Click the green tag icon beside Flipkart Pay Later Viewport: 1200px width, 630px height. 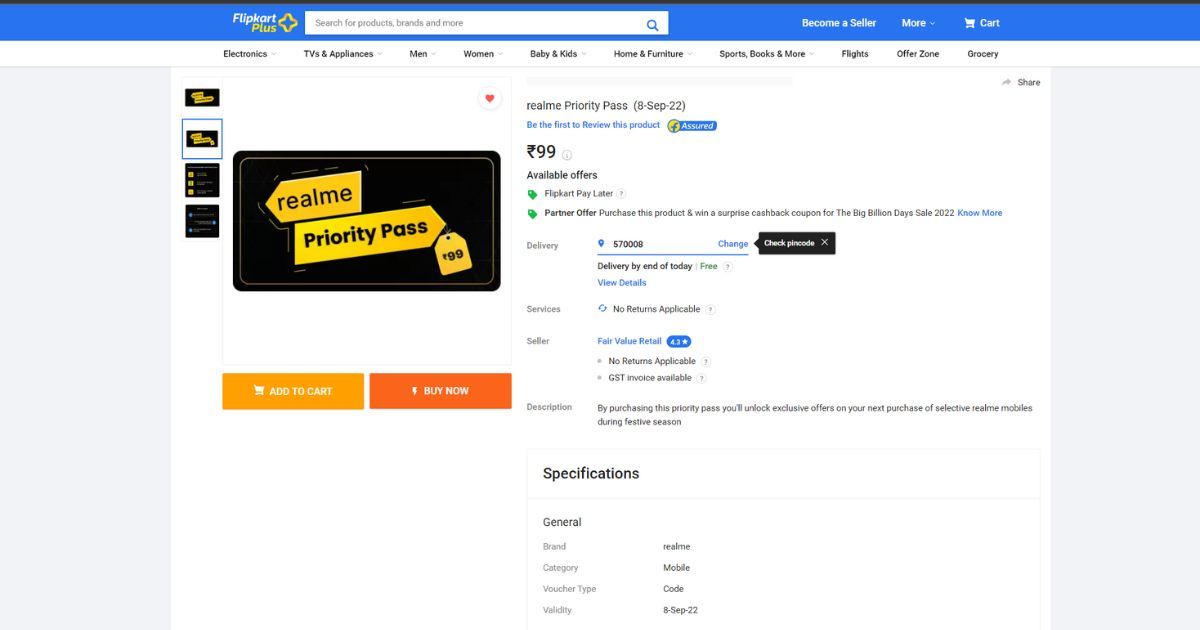pos(533,194)
